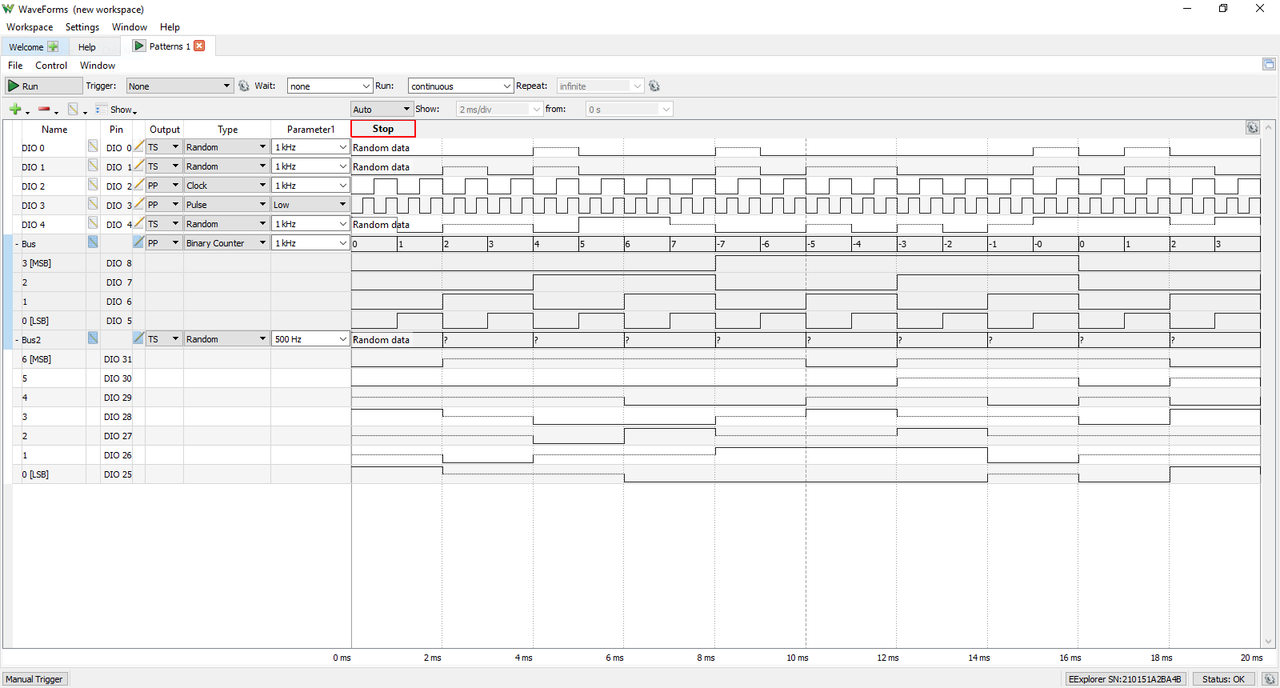
Task: Open trigger settings gear beside Trigger dropdown
Action: (243, 86)
